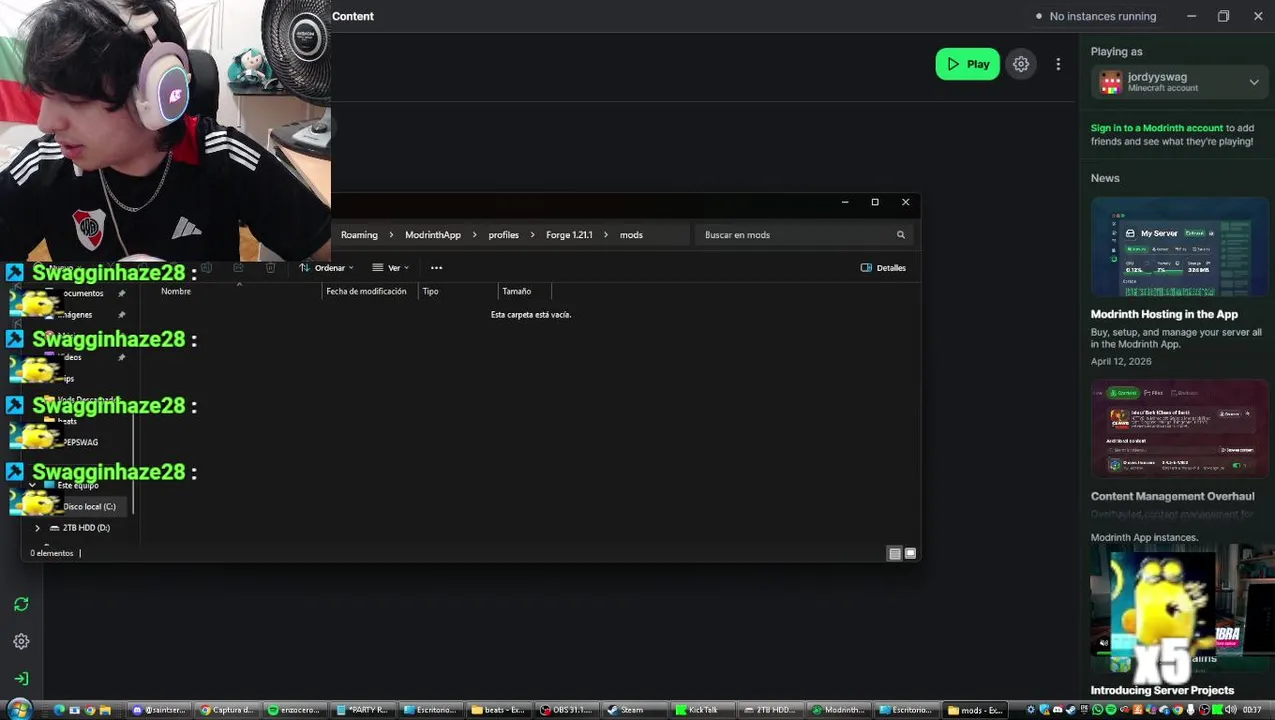
Task: Select Forge 1.21.1 in the Explorer breadcrumb
Action: [569, 235]
